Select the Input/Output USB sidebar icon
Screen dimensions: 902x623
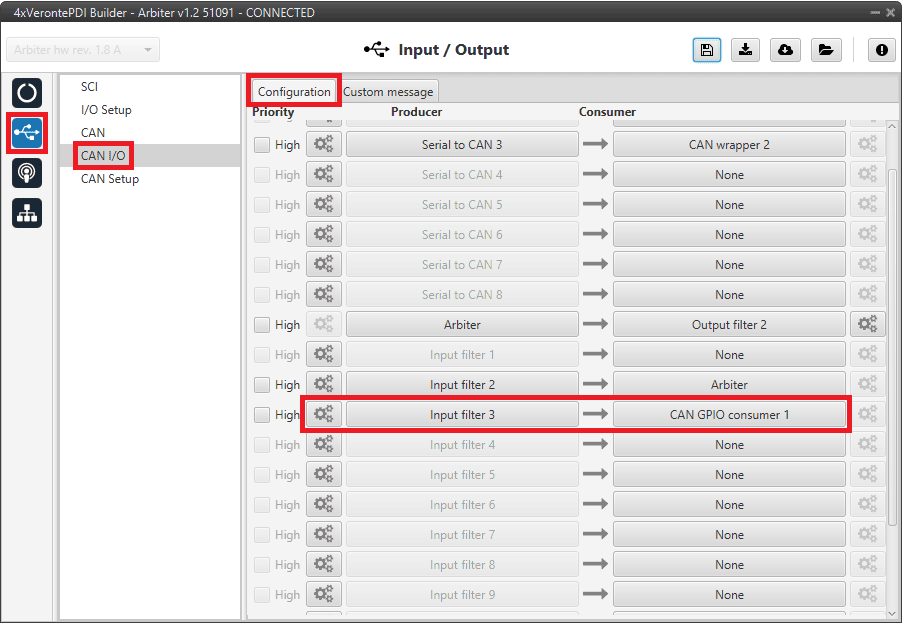26,133
